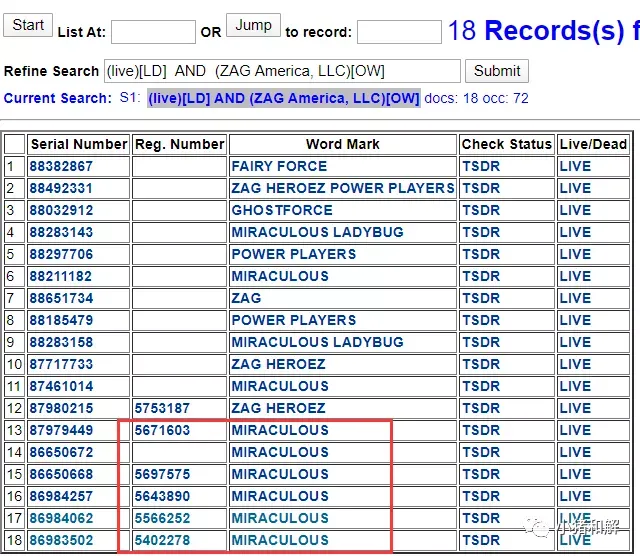Screen dimensions: 640x556
Task: Open serial number 87979449
Action: 61,431
